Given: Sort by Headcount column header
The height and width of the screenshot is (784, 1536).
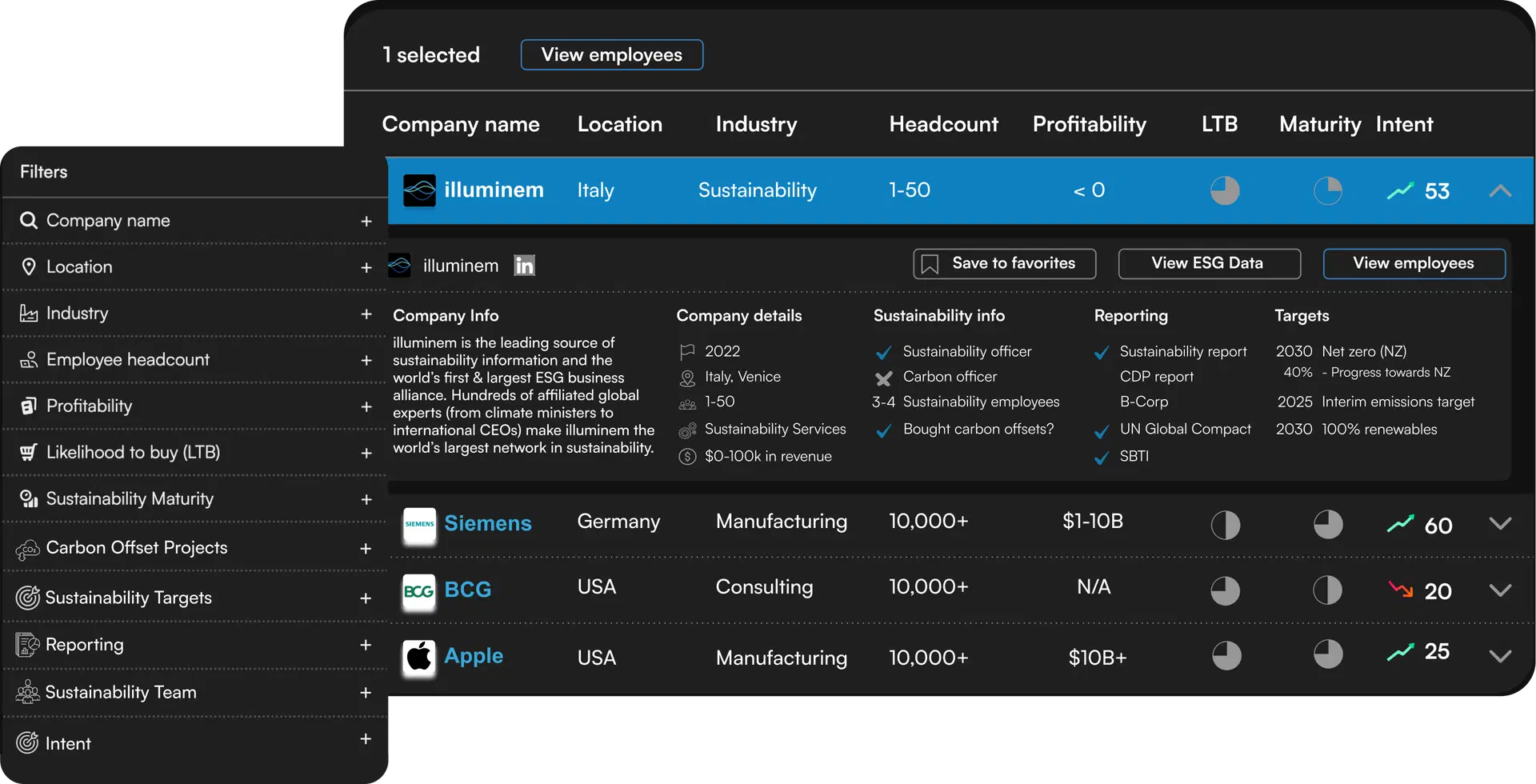Looking at the screenshot, I should [944, 124].
